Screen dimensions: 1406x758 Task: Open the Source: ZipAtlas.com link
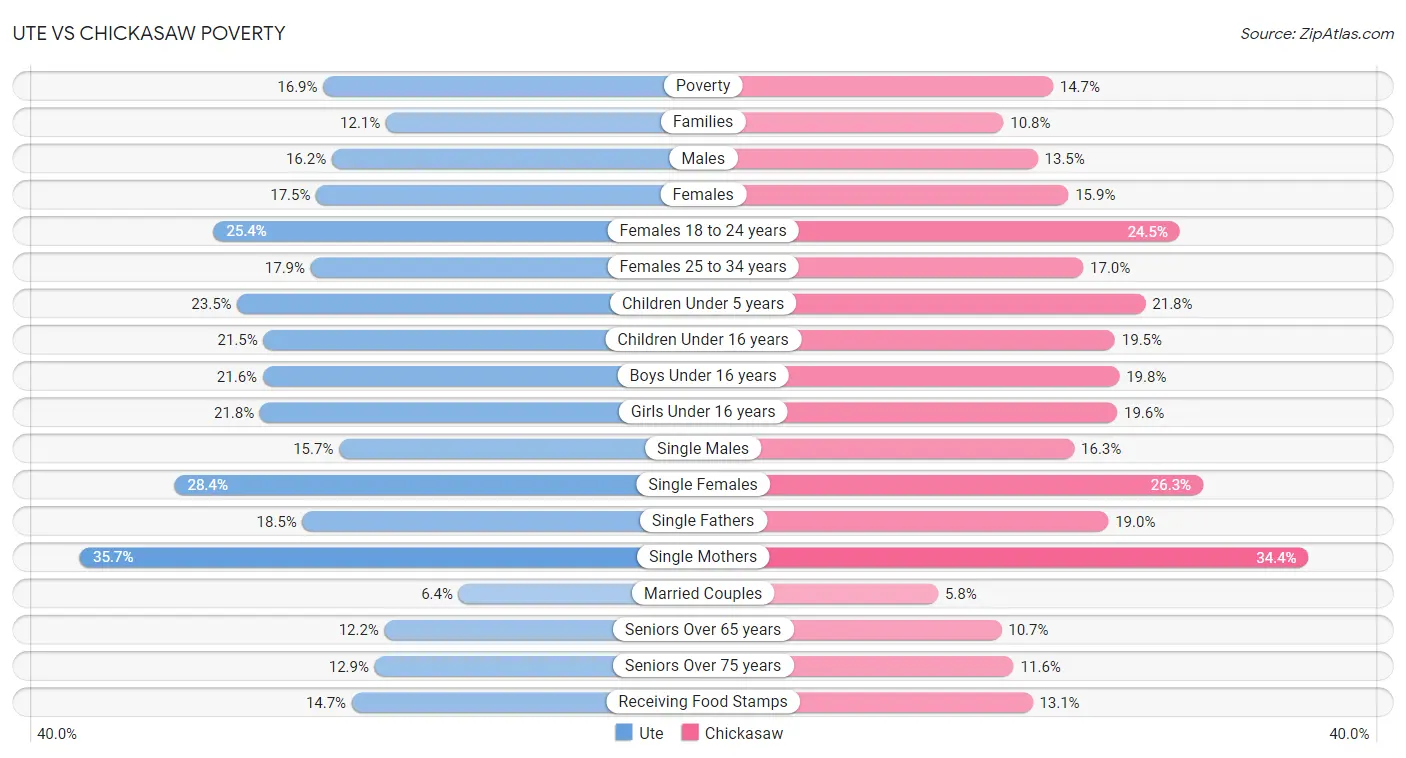coord(1317,33)
